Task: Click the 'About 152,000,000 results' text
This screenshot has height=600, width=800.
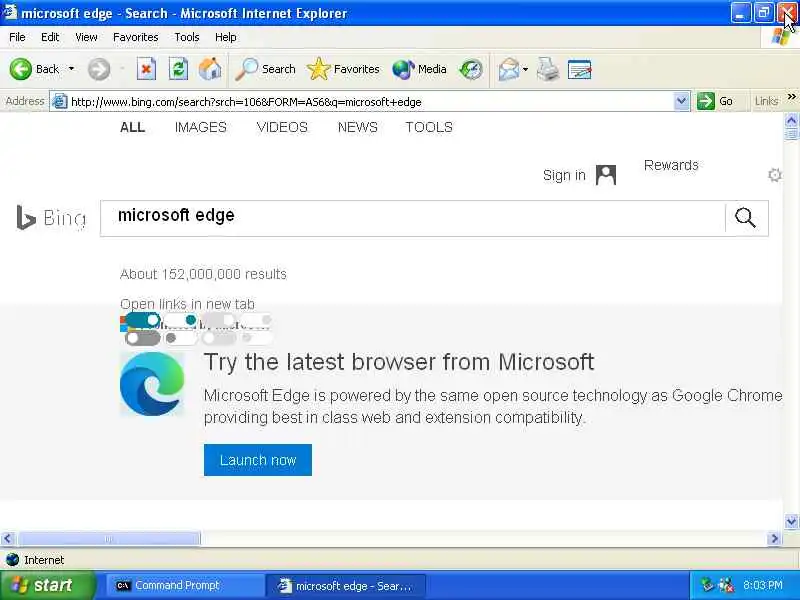Action: (203, 274)
